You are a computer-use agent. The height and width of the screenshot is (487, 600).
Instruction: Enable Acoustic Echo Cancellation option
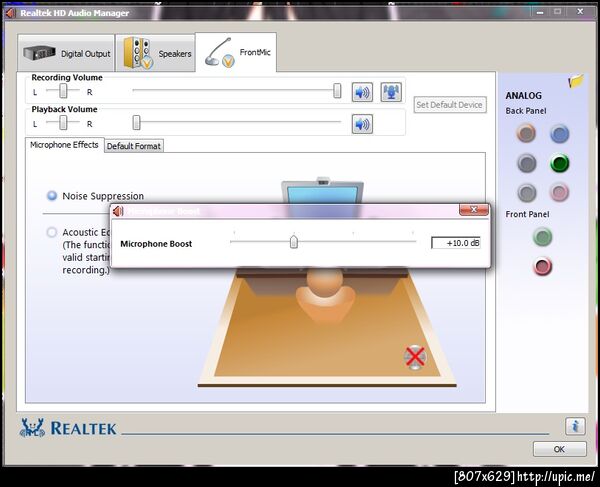[x=52, y=232]
